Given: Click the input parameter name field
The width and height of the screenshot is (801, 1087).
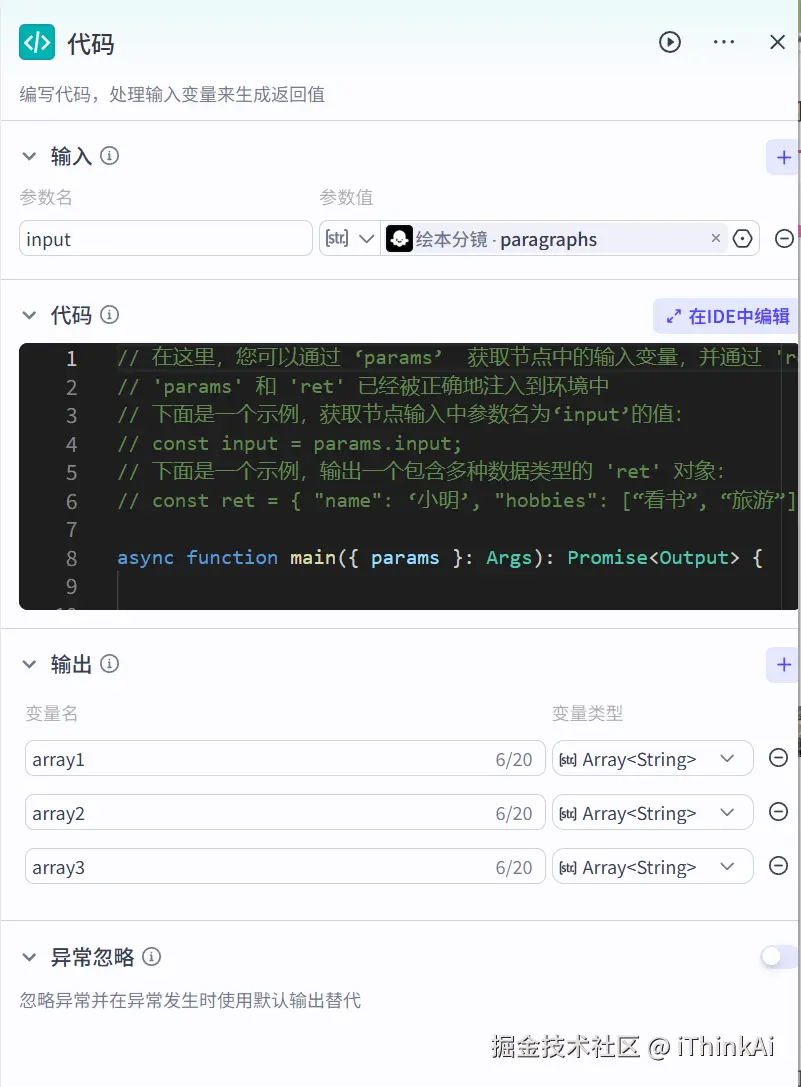Looking at the screenshot, I should pos(165,238).
